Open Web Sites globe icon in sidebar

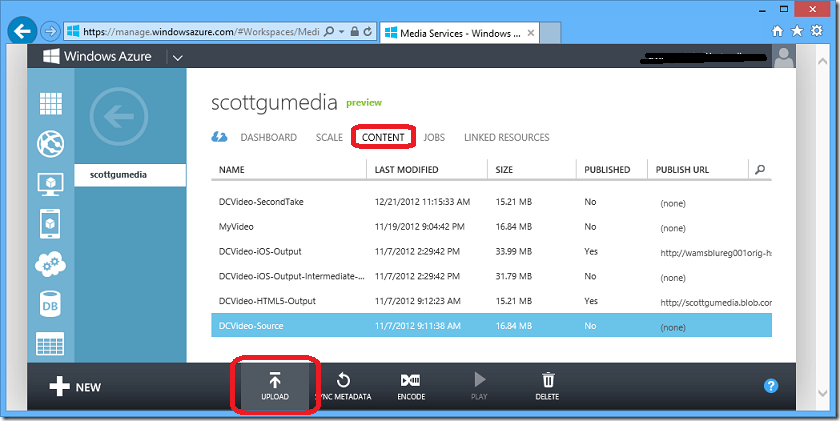(50, 144)
